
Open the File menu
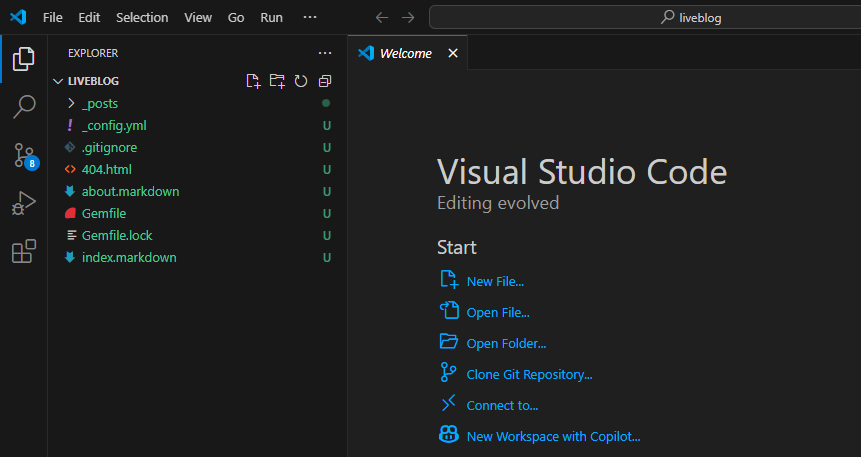pyautogui.click(x=53, y=18)
